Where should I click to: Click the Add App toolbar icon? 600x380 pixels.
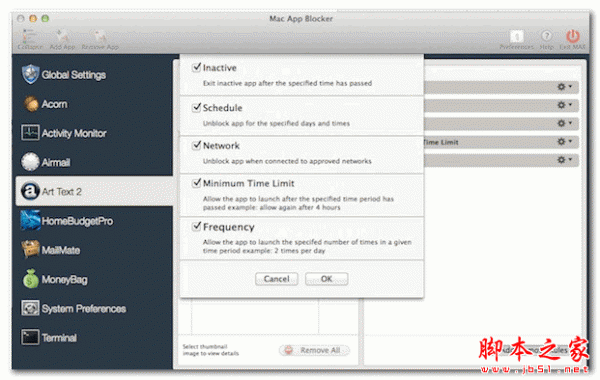(x=62, y=36)
